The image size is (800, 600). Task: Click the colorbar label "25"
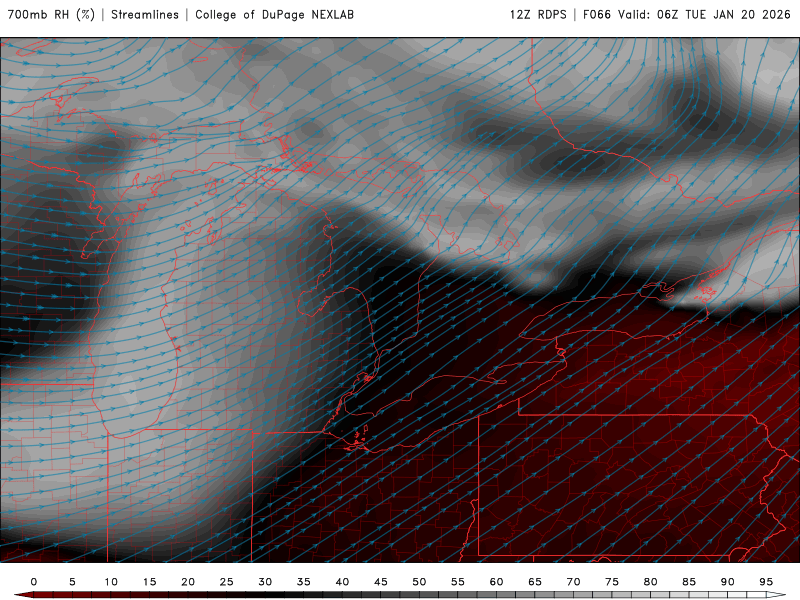pos(227,582)
